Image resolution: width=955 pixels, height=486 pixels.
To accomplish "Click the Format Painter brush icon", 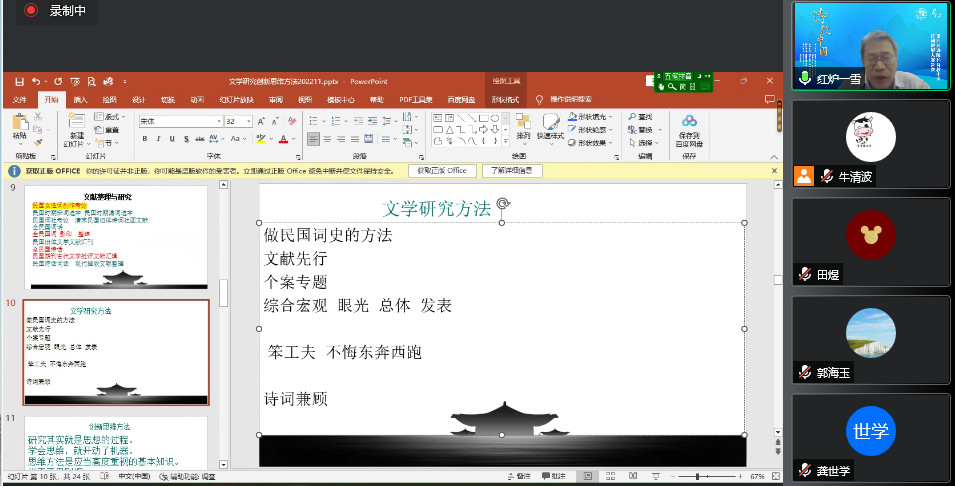I will pos(37,143).
